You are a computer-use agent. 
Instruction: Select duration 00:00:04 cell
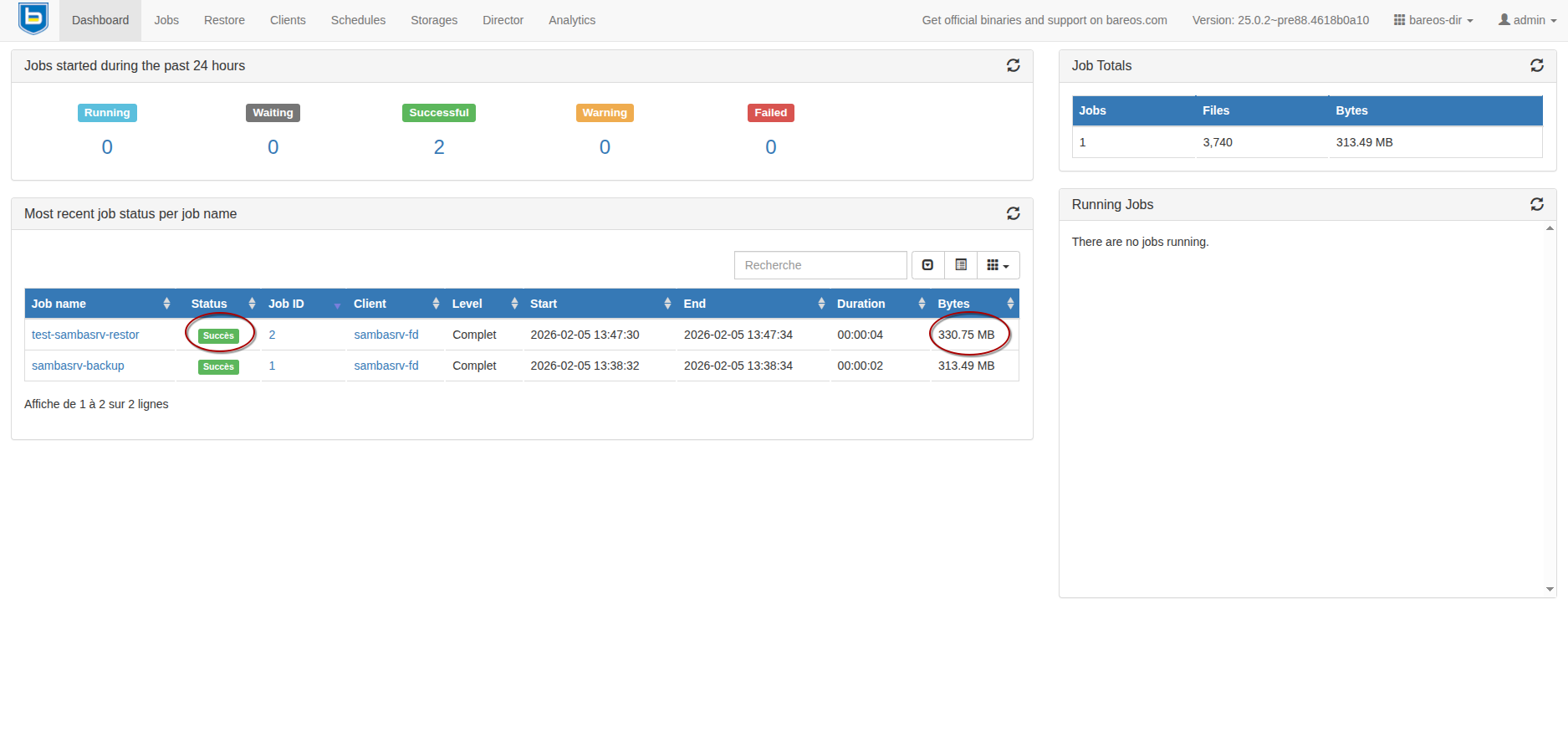tap(860, 335)
